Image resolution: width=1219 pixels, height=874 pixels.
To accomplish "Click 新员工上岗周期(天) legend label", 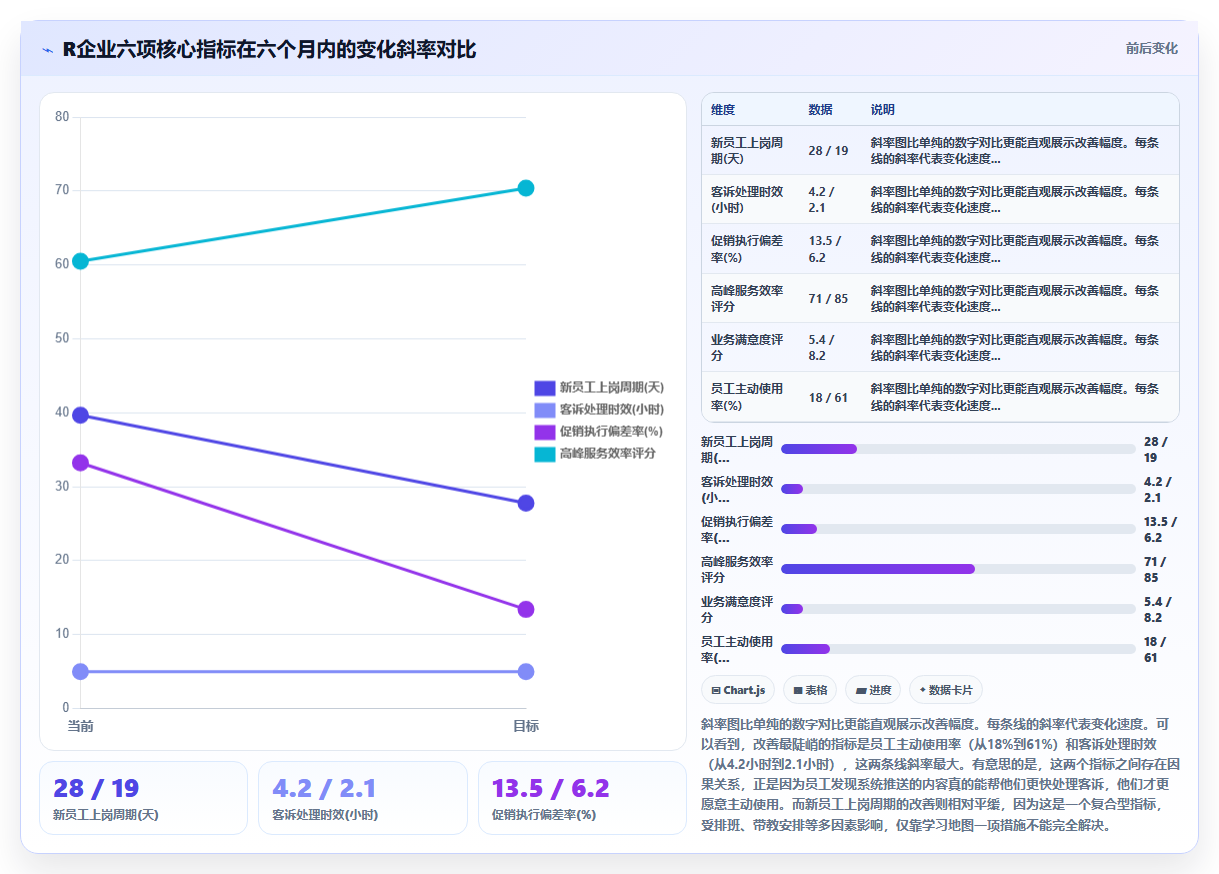I will [x=612, y=387].
